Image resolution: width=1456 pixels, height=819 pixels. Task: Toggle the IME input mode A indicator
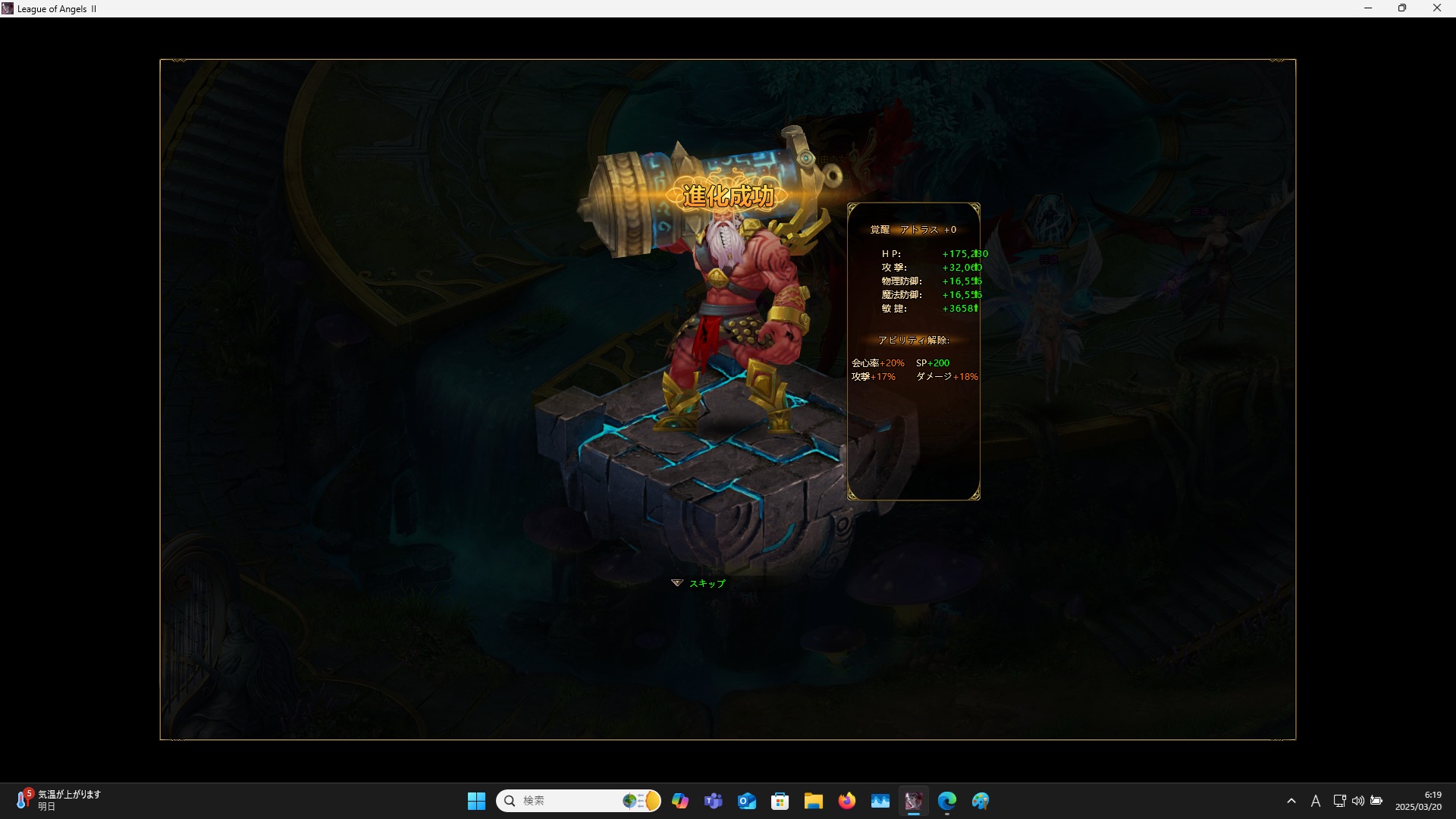(x=1316, y=801)
